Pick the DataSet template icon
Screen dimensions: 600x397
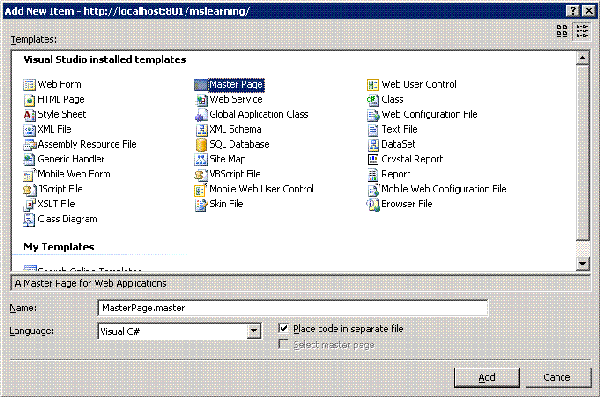click(x=373, y=145)
